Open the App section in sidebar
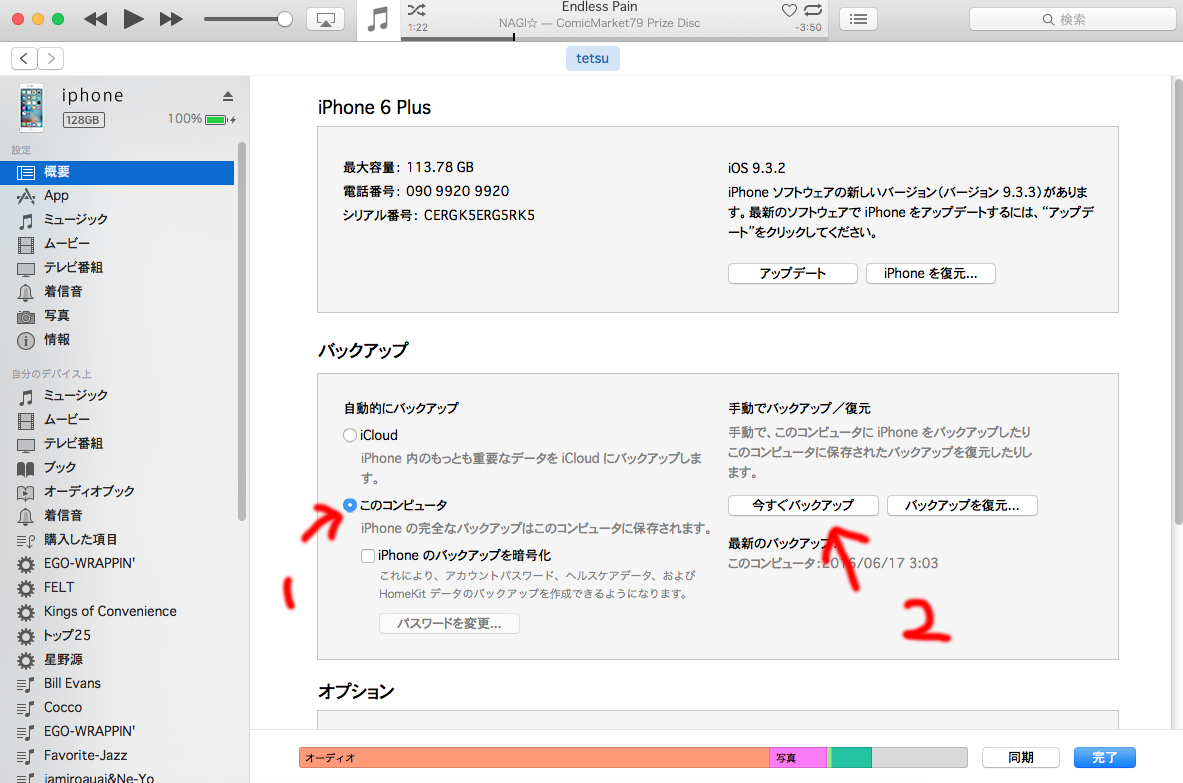The width and height of the screenshot is (1183, 783). (56, 196)
